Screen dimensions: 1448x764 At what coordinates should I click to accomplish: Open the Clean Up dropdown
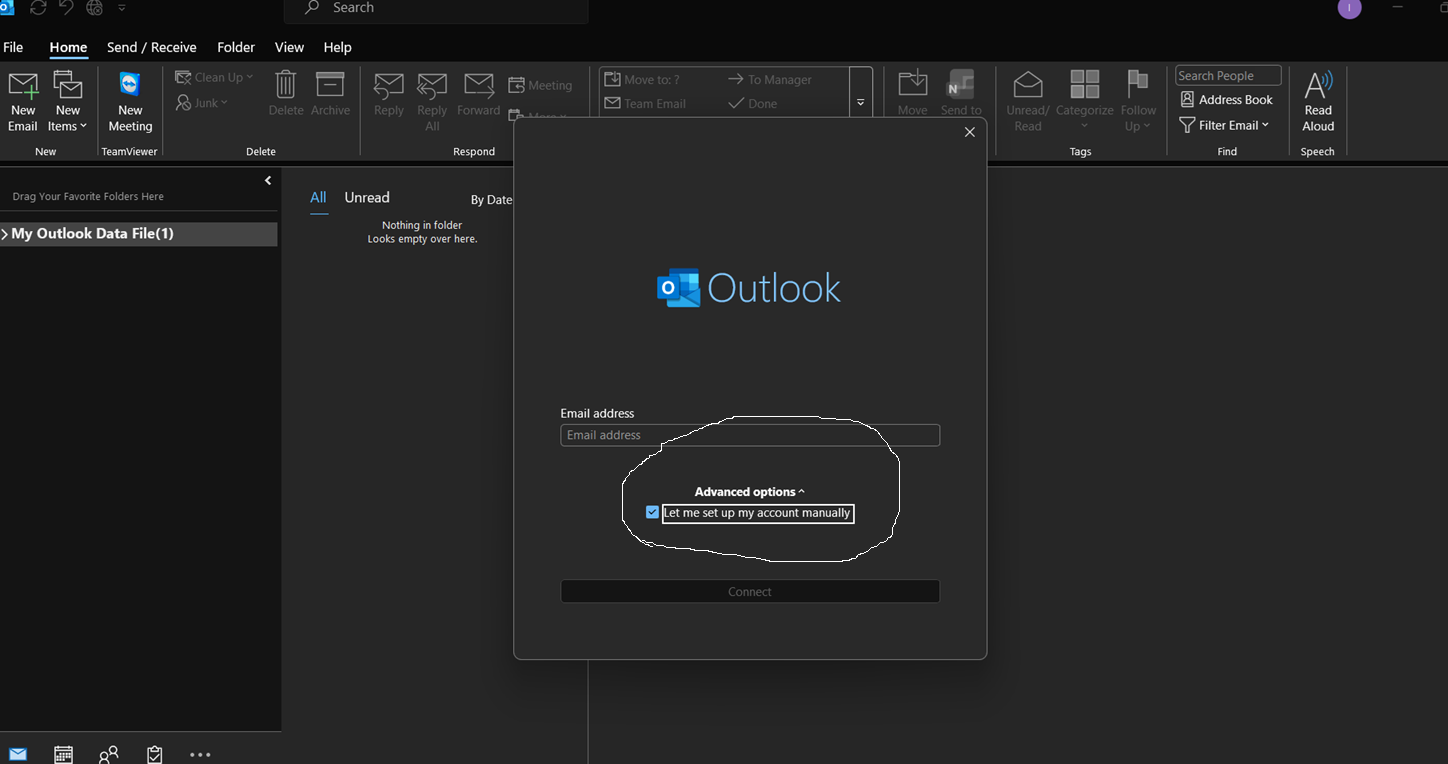(x=214, y=77)
